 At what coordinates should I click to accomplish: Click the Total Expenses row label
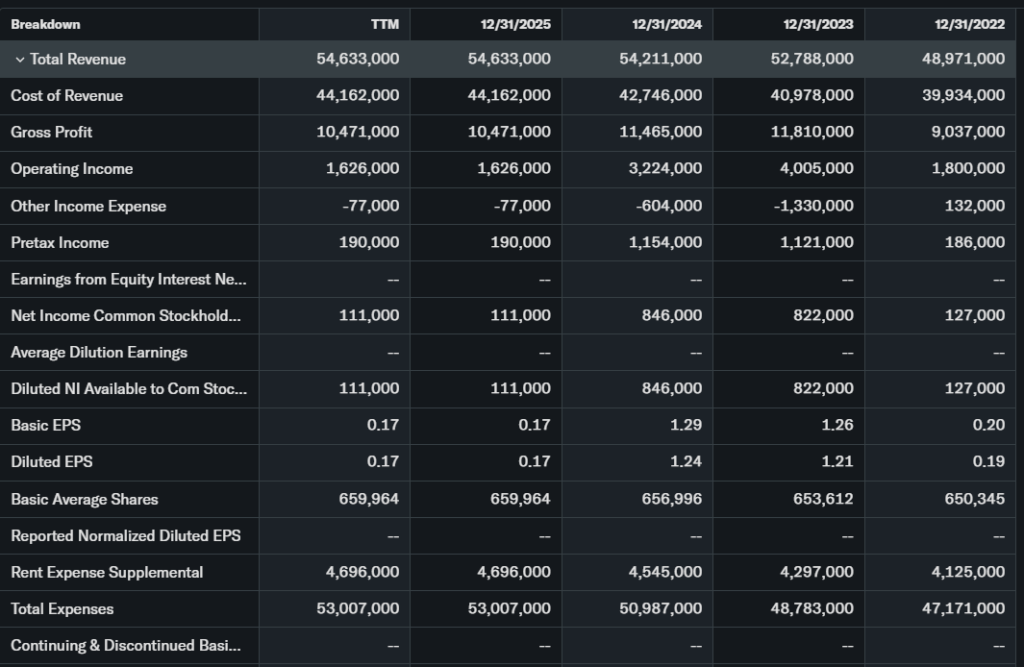(62, 609)
